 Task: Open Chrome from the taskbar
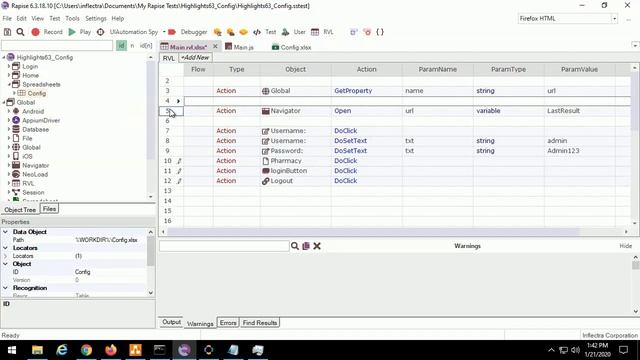(86, 350)
